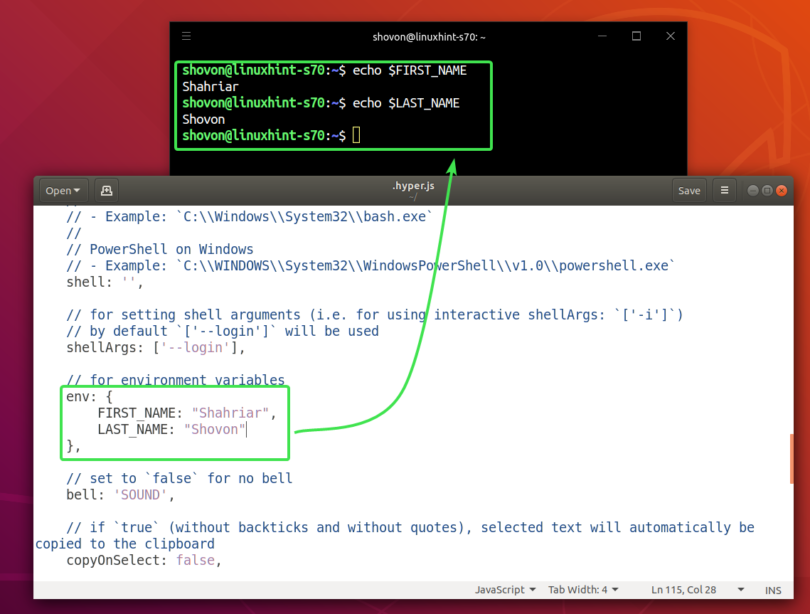Click the shellArgs: ['--login'] line

[x=155, y=348]
